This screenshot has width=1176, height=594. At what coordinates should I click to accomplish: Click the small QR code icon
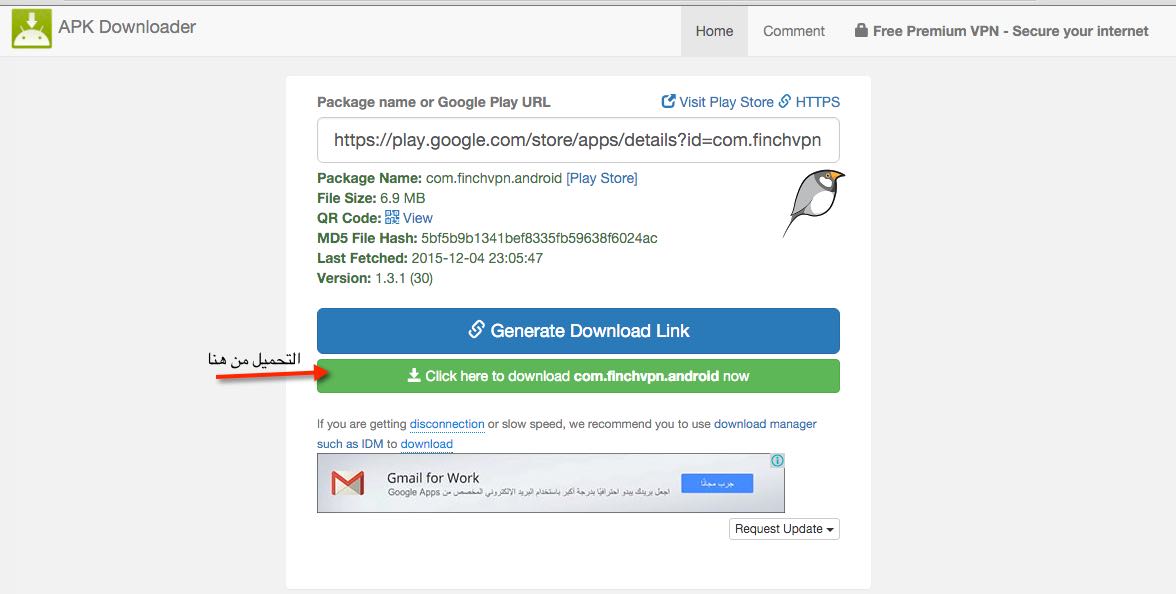point(392,217)
